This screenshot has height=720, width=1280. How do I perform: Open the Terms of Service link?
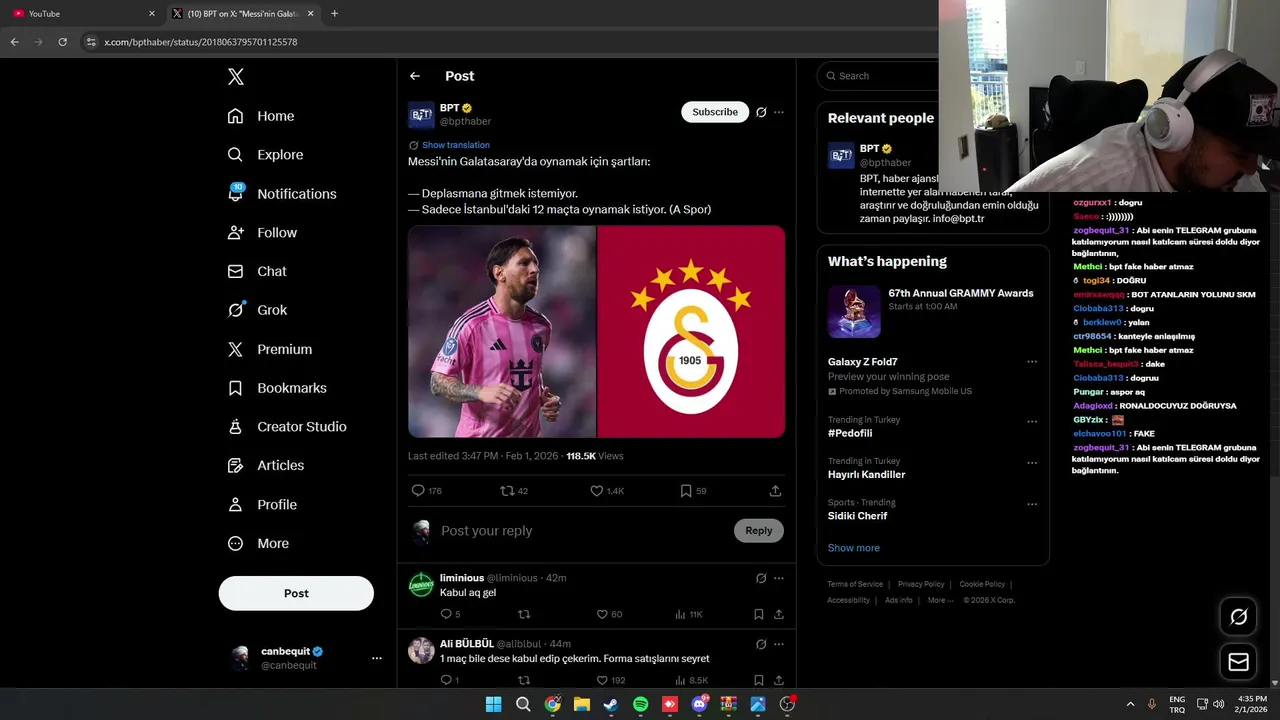point(855,584)
